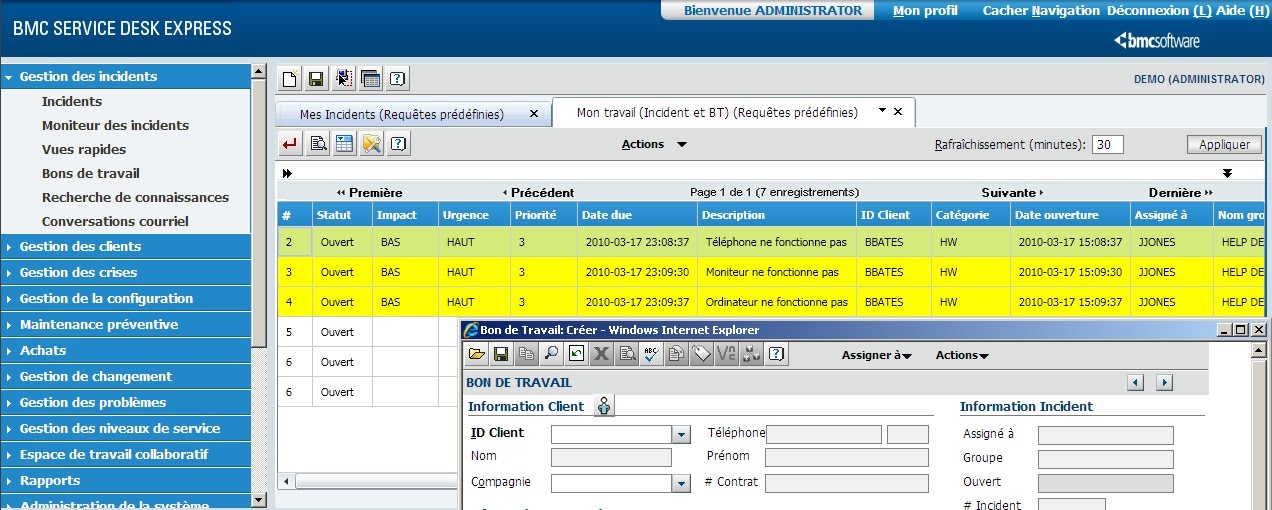
Task: Sort by the Date due column header
Action: click(x=637, y=215)
